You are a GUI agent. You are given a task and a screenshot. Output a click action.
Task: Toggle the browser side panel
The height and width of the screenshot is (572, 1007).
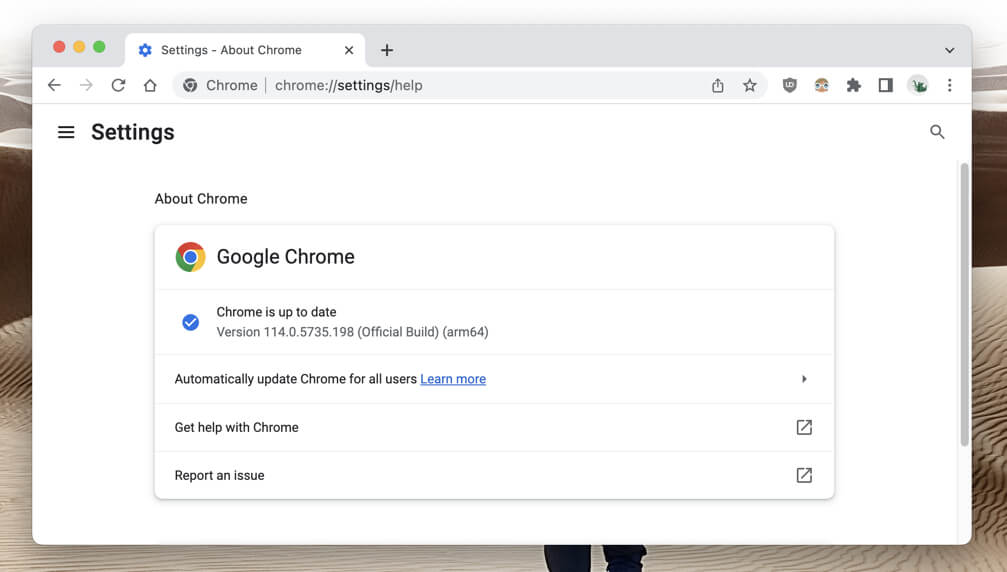point(885,85)
